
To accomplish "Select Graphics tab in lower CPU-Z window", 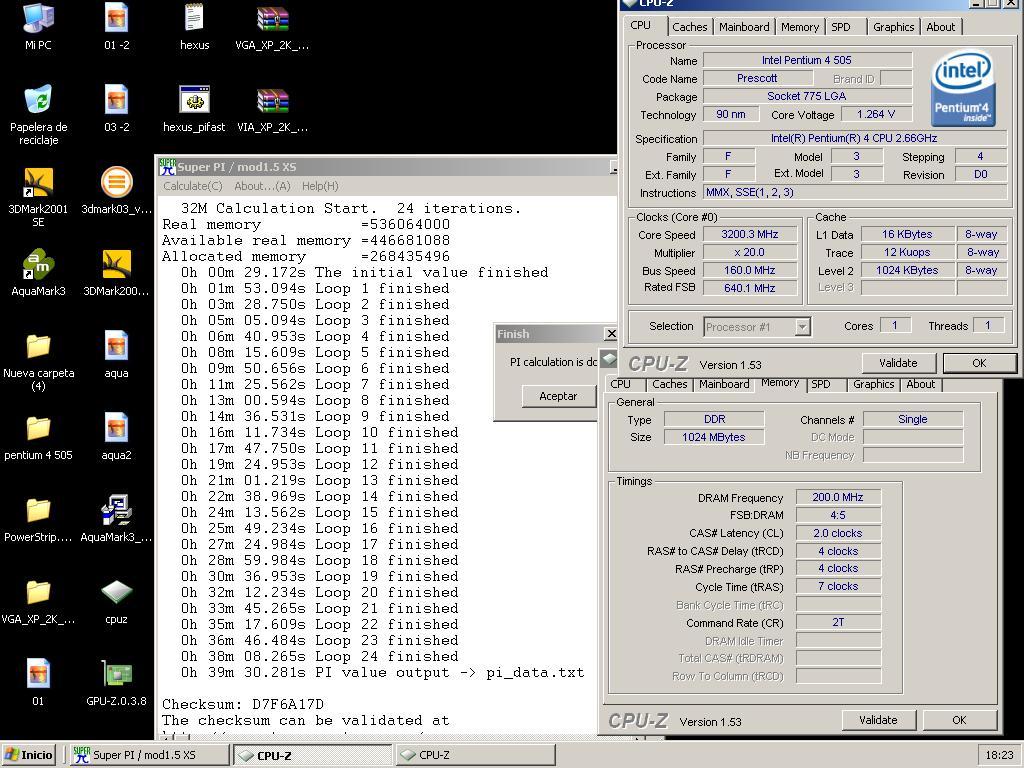I will tap(873, 384).
